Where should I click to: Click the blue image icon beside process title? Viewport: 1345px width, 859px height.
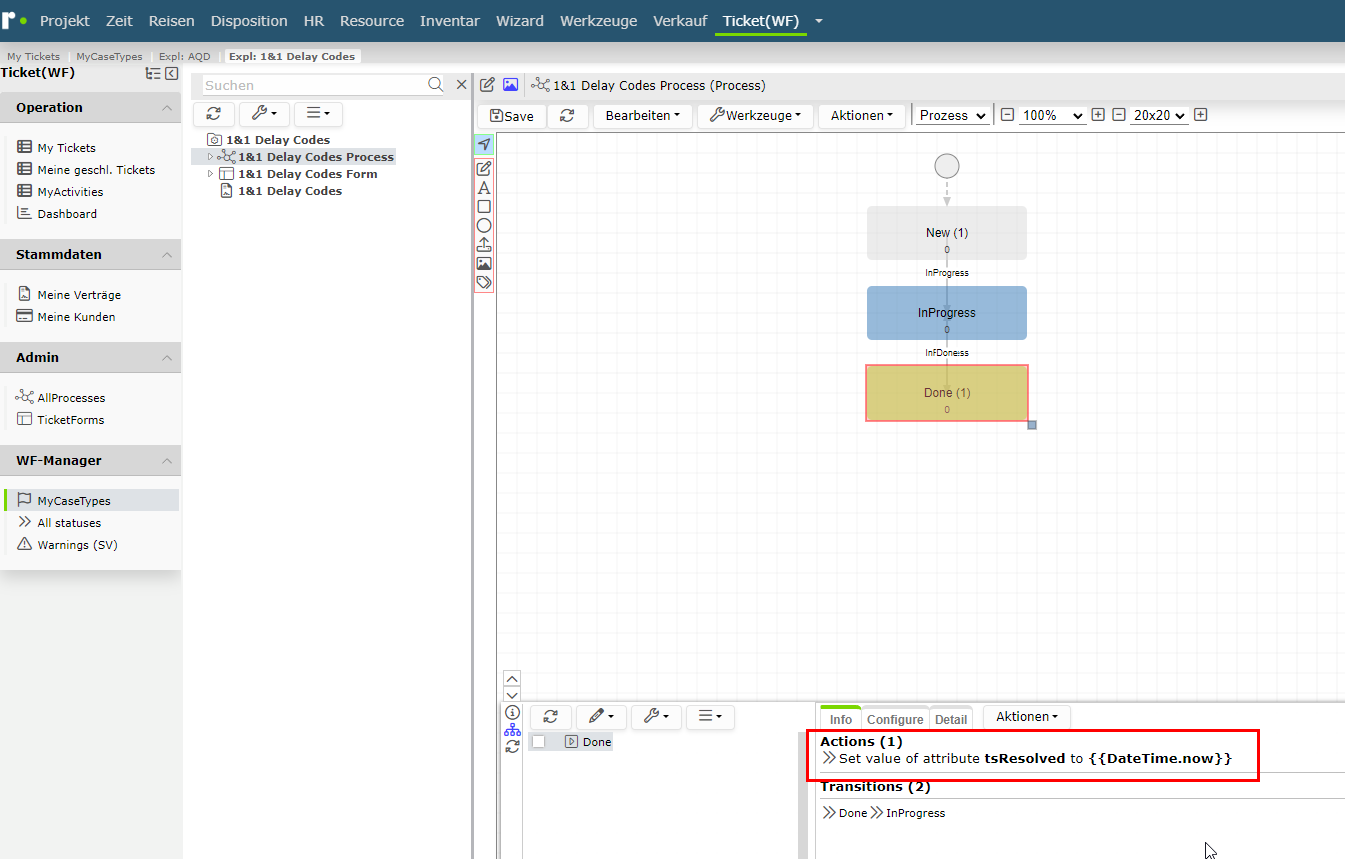tap(510, 85)
